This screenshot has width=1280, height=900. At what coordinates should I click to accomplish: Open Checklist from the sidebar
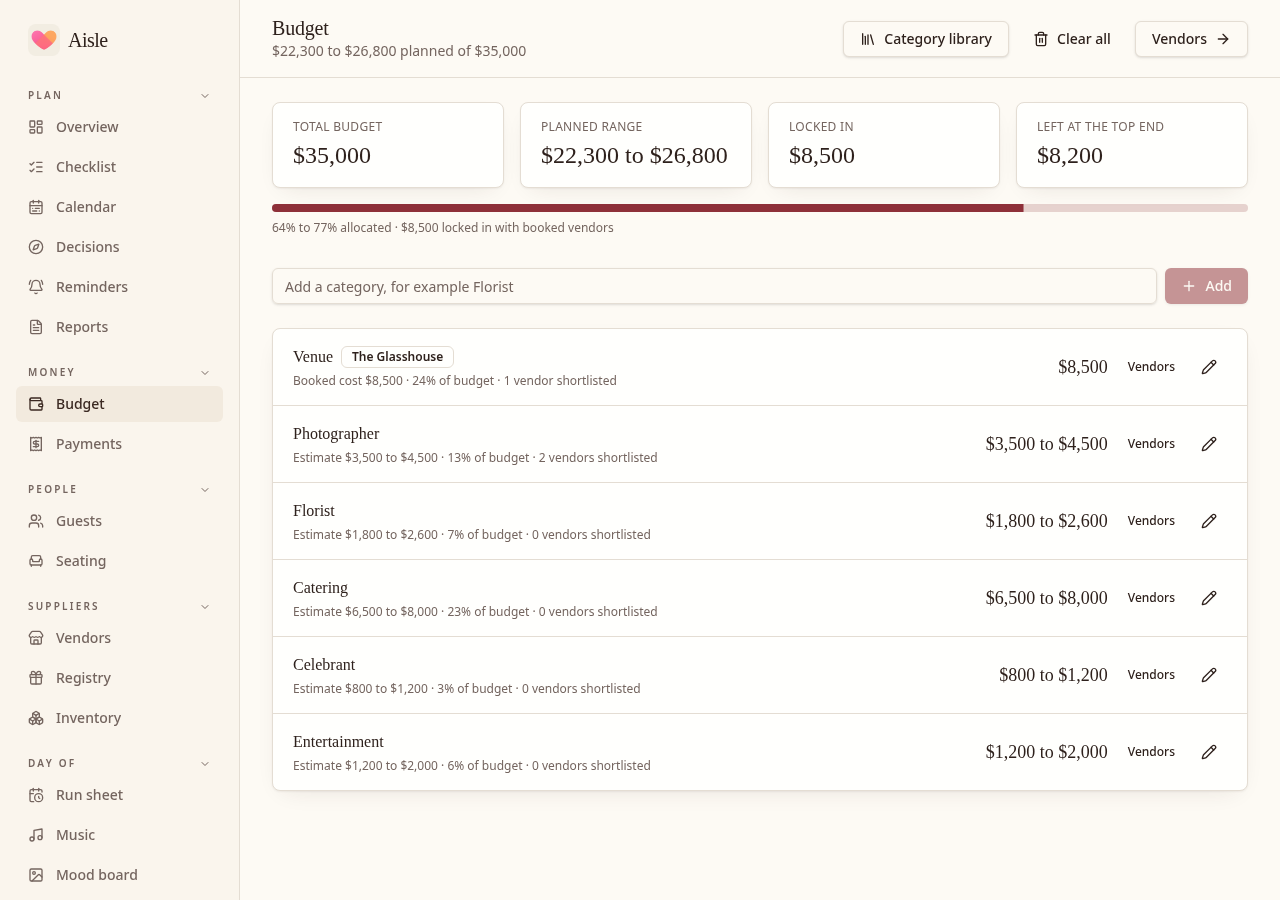click(x=119, y=167)
